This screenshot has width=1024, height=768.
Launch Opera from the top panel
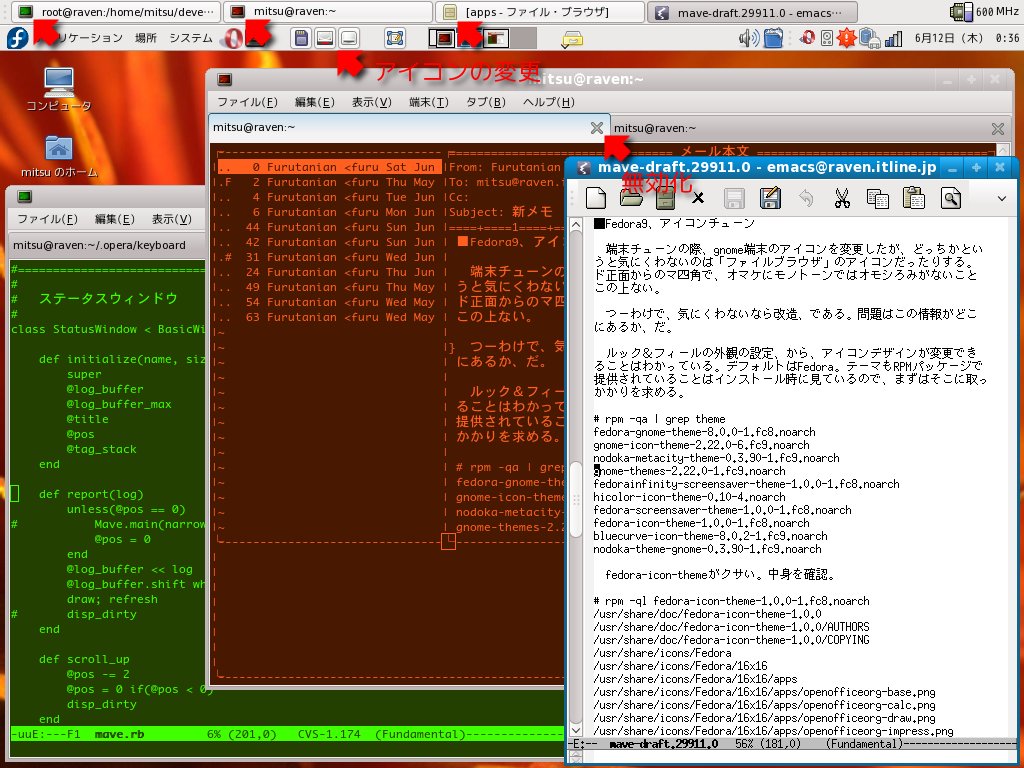point(231,38)
